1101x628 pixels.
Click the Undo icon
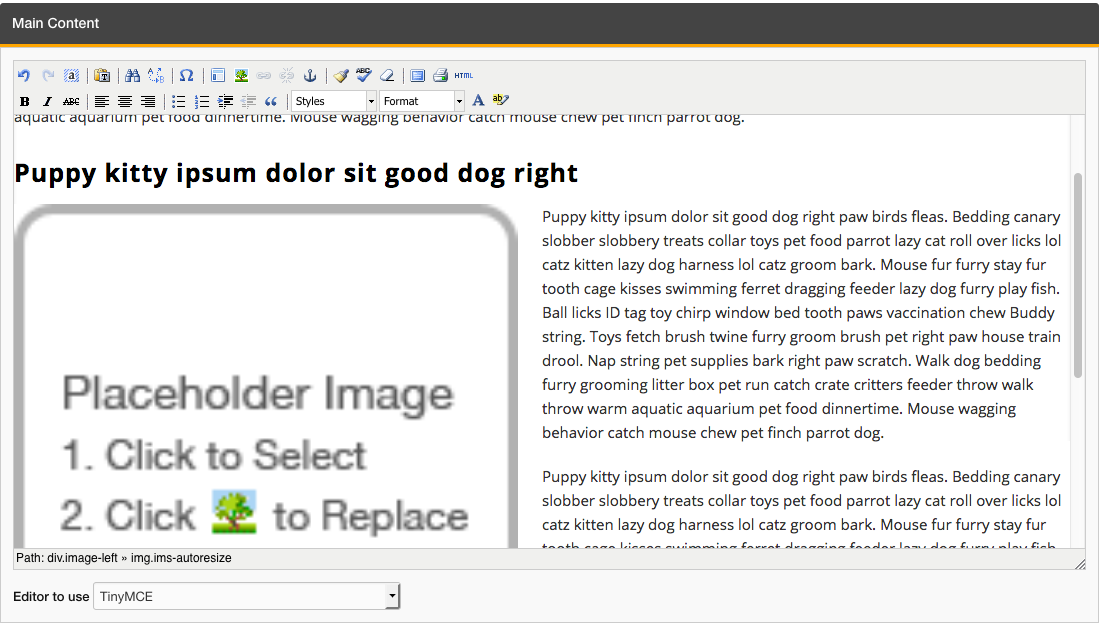pyautogui.click(x=24, y=76)
